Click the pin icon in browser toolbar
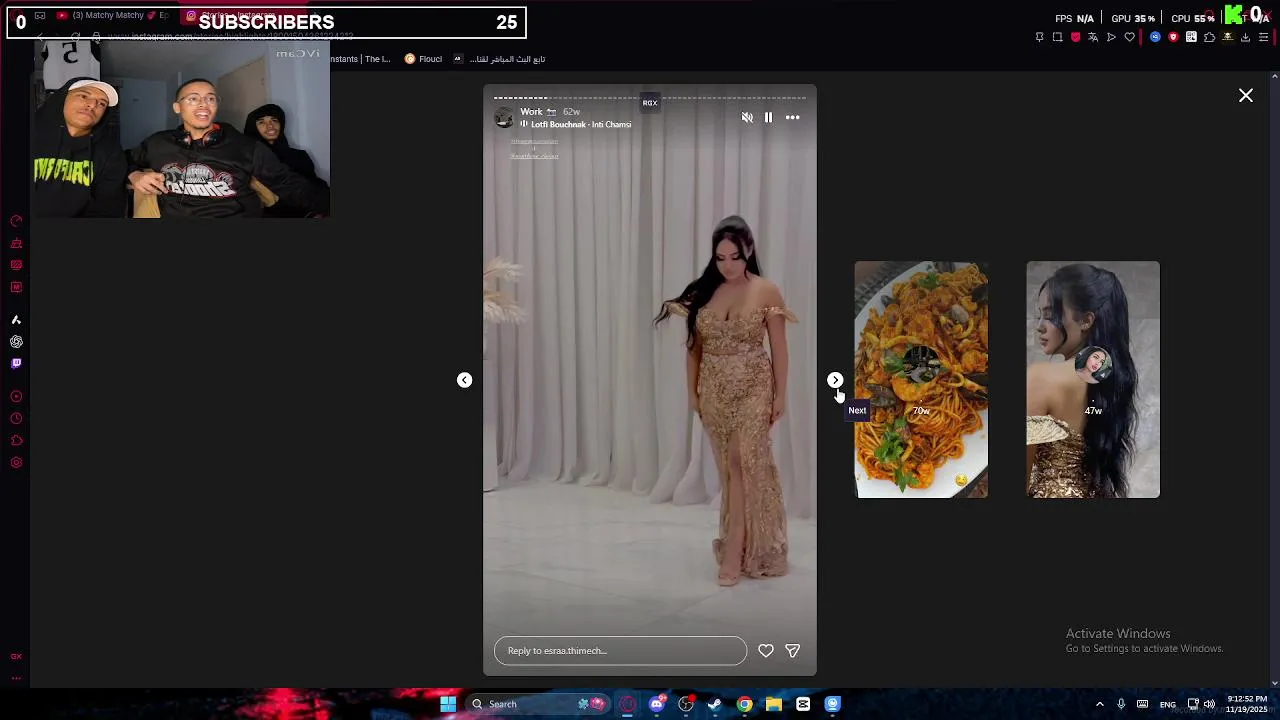Screen dimensions: 1280x720 point(1039,37)
